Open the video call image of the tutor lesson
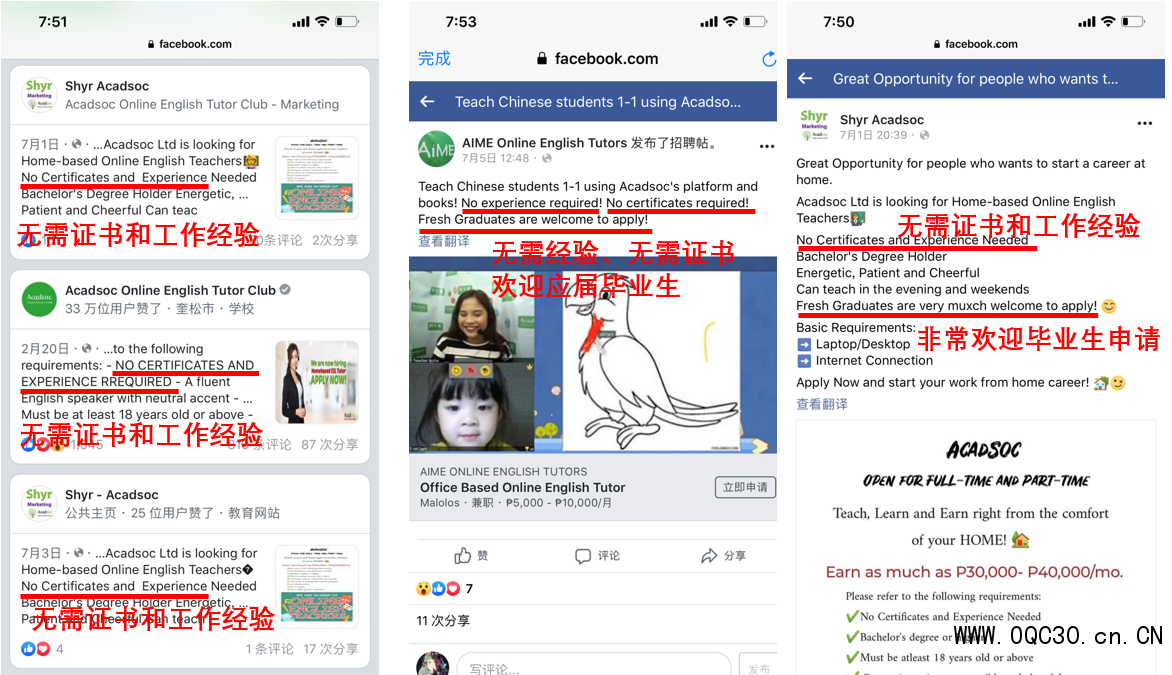Viewport: 1172px width, 675px height. coord(593,355)
